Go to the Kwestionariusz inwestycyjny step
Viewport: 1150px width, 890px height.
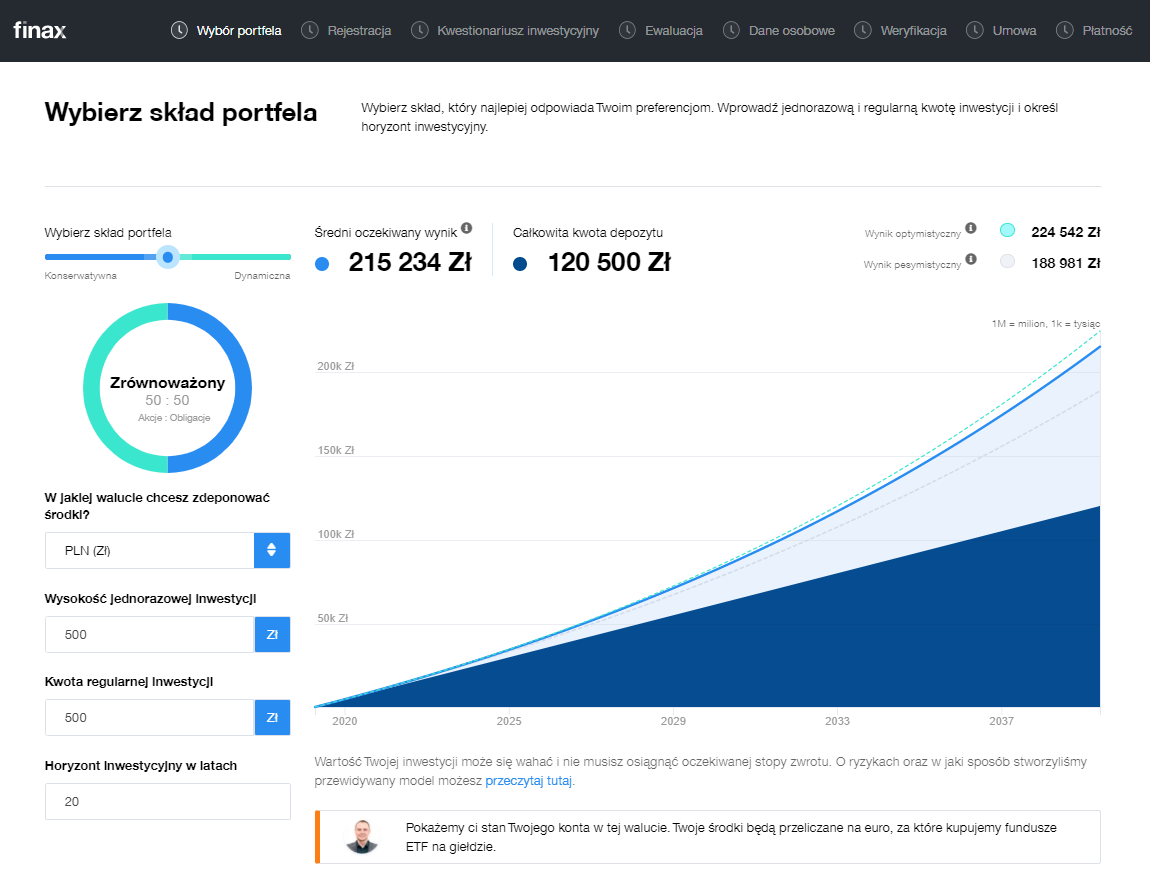click(x=517, y=30)
